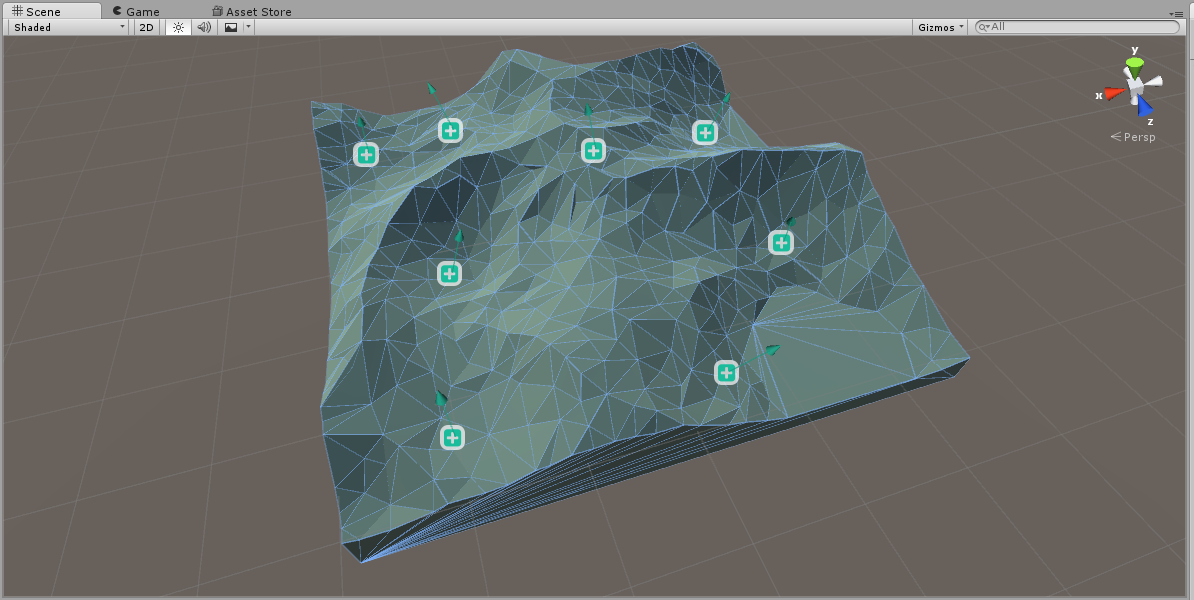Toggle the image effects picture button
The image size is (1194, 600).
click(x=231, y=27)
